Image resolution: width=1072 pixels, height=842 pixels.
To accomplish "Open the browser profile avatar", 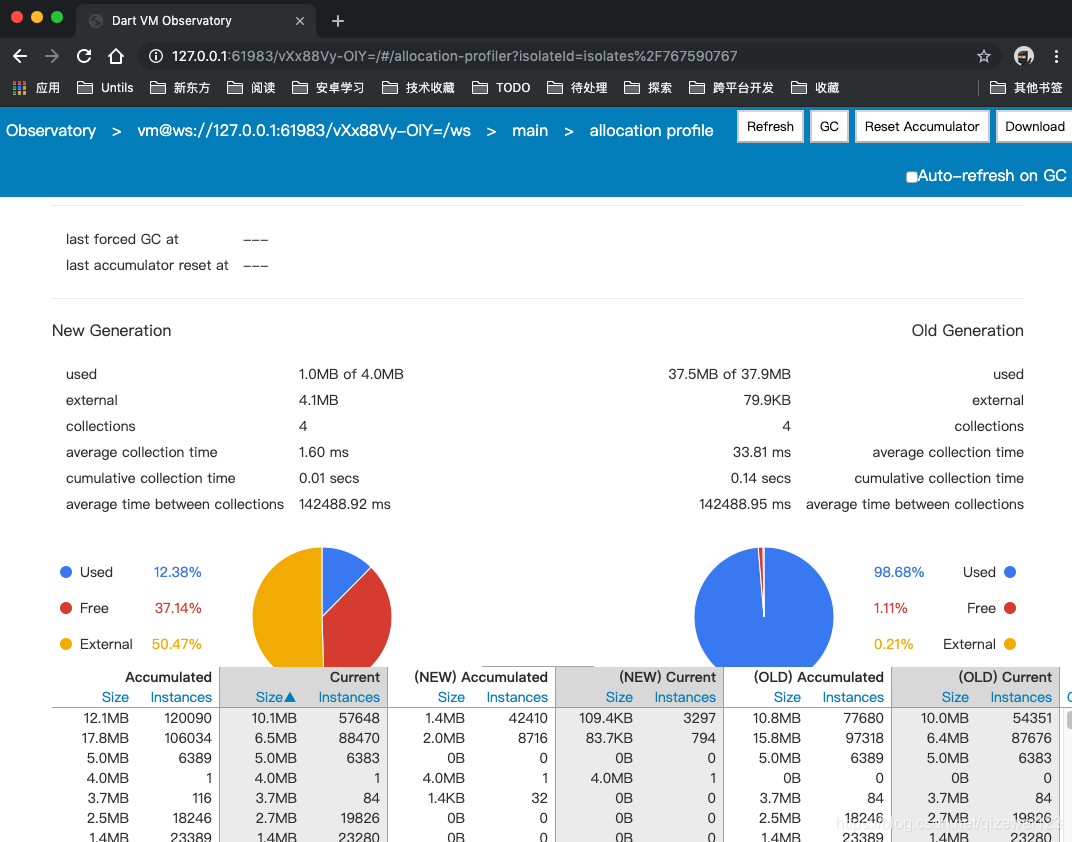I will click(x=1023, y=56).
